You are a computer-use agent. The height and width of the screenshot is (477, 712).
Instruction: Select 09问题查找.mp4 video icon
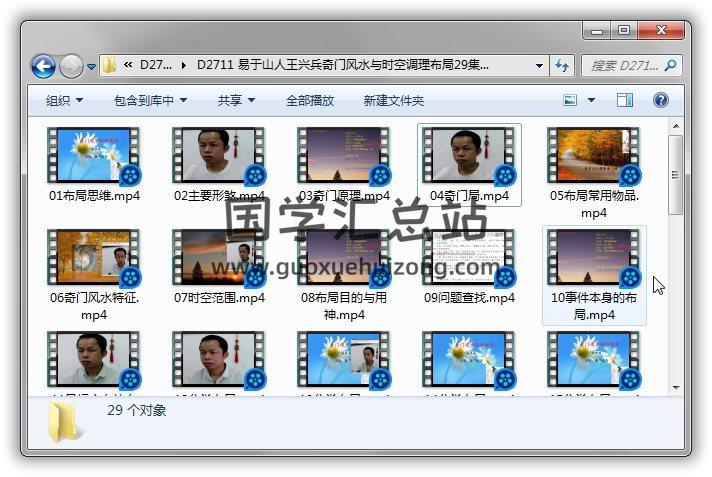[x=469, y=257]
